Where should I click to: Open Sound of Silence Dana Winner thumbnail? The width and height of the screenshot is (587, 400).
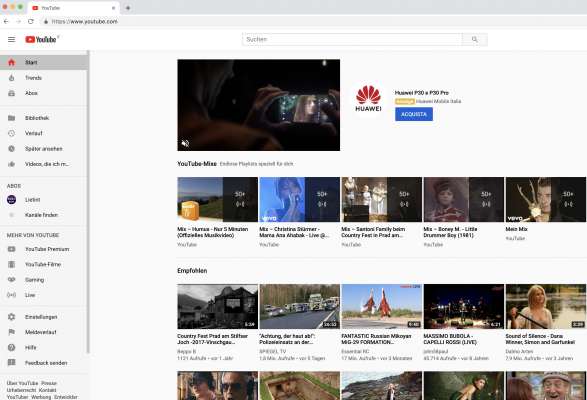[545, 306]
